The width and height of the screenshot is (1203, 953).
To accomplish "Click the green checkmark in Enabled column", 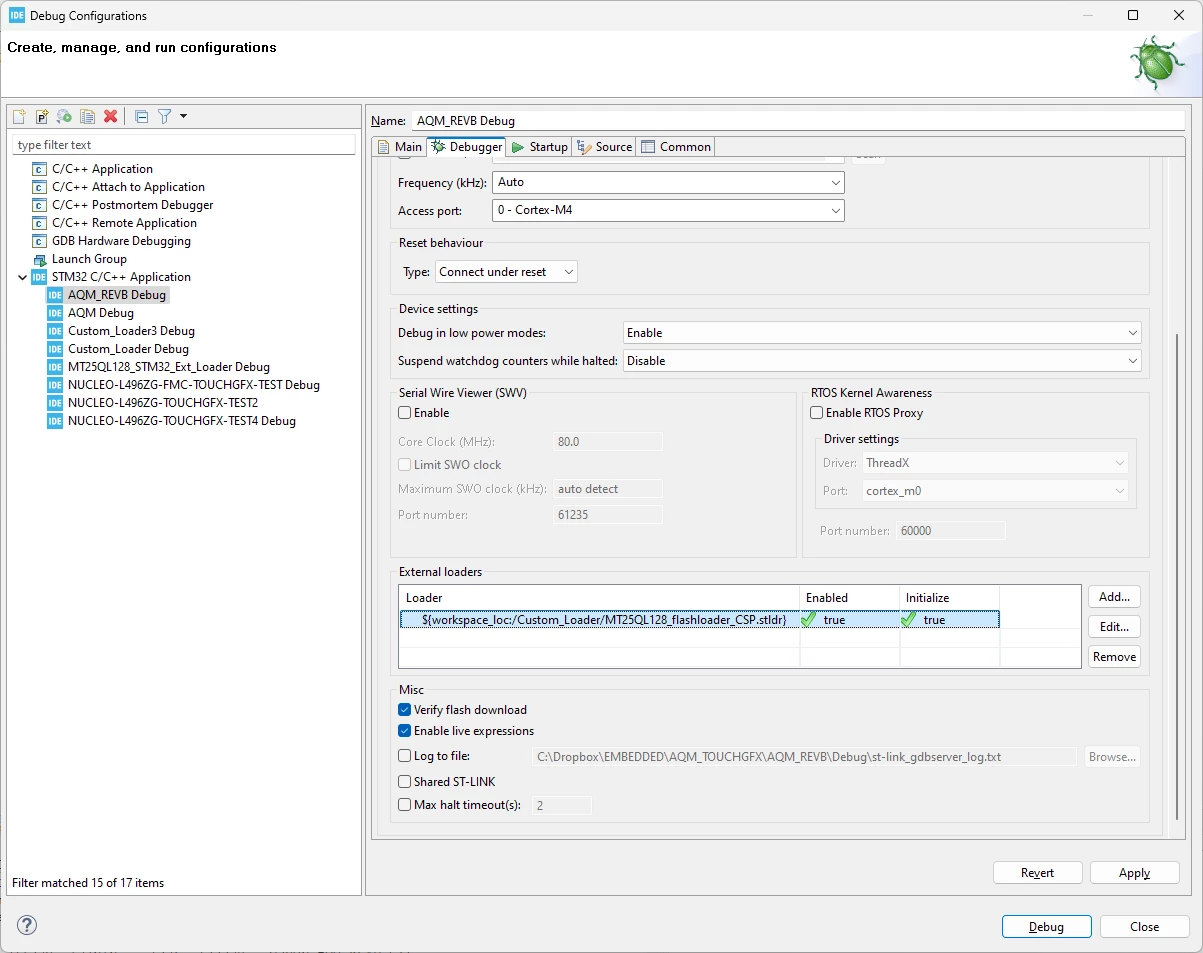I will point(809,620).
